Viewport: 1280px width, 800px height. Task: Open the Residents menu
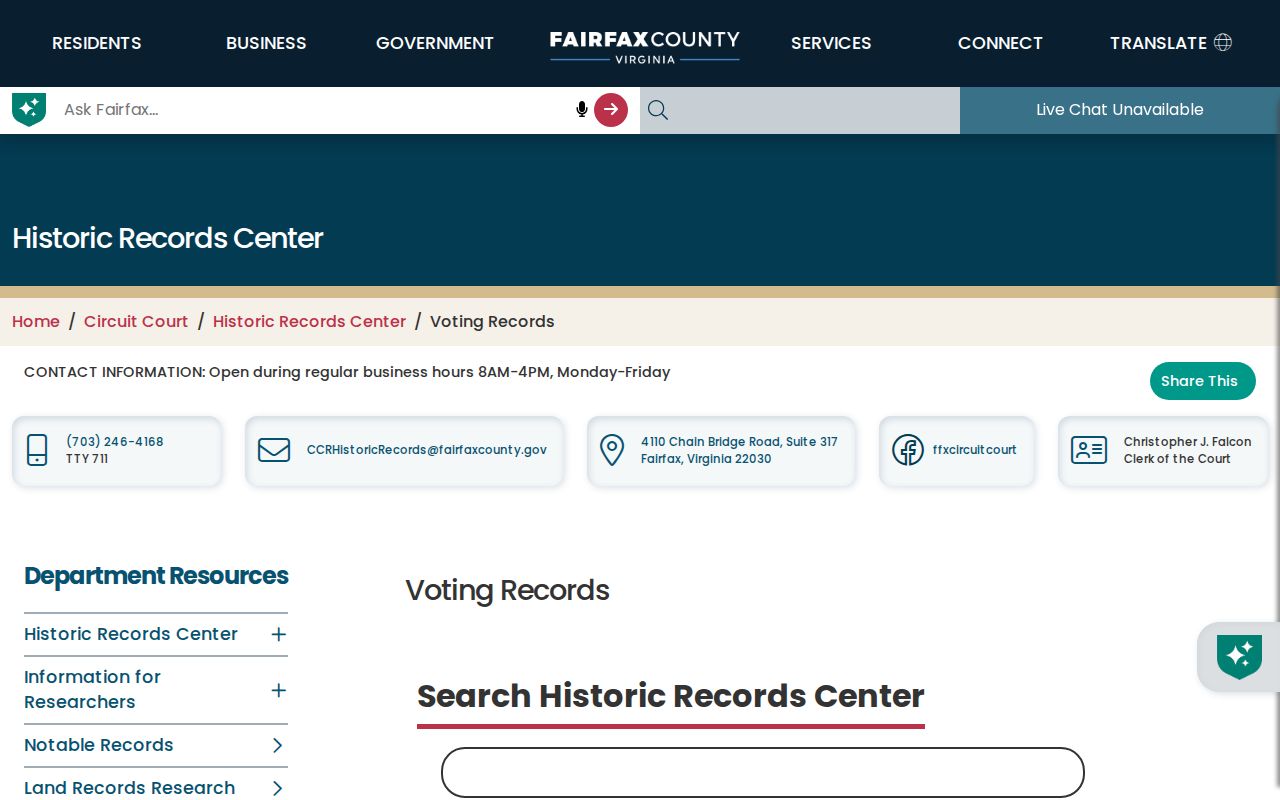point(97,43)
